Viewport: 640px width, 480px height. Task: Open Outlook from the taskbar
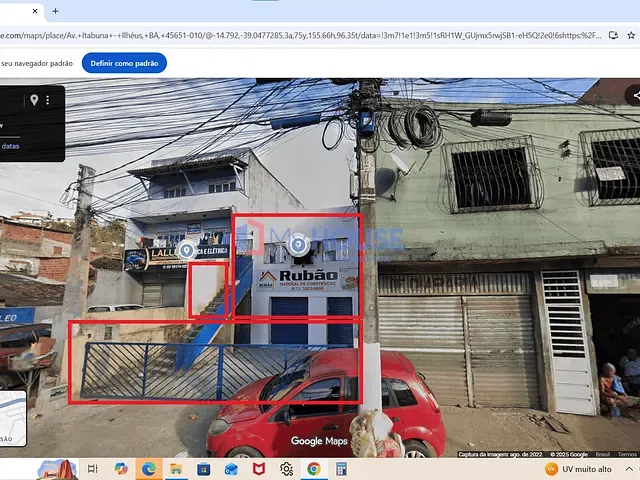pyautogui.click(x=231, y=469)
